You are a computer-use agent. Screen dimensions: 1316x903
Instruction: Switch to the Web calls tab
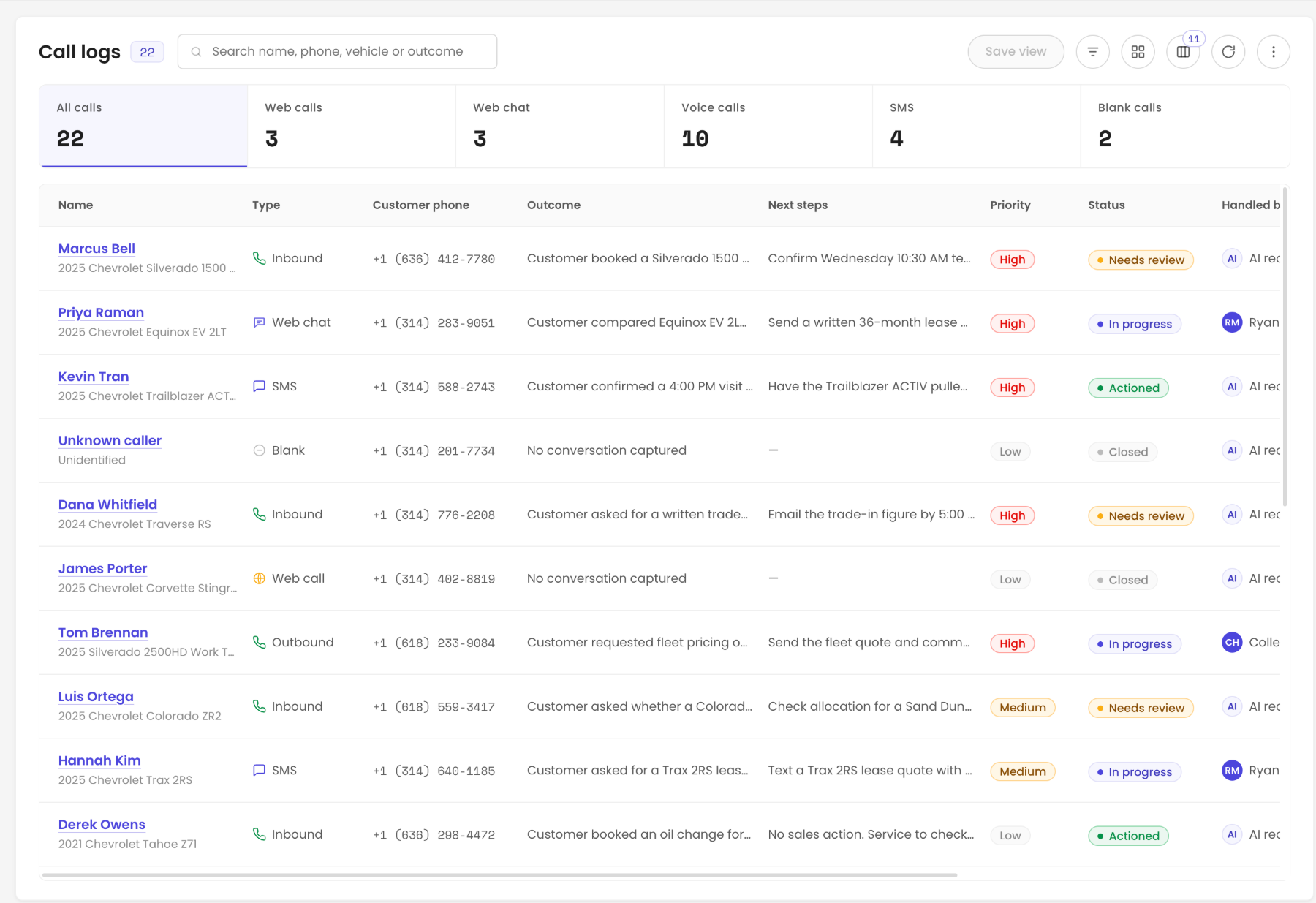(352, 126)
